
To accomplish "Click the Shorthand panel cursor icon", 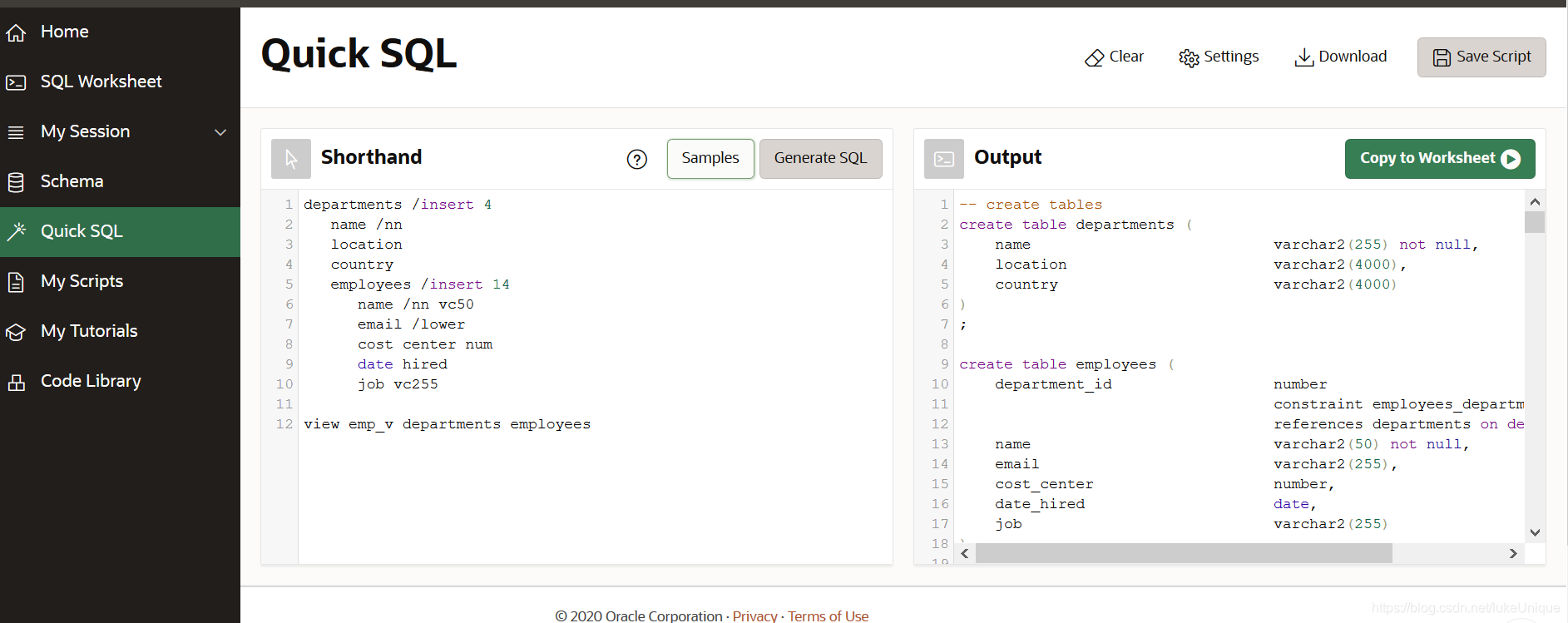I will click(291, 159).
